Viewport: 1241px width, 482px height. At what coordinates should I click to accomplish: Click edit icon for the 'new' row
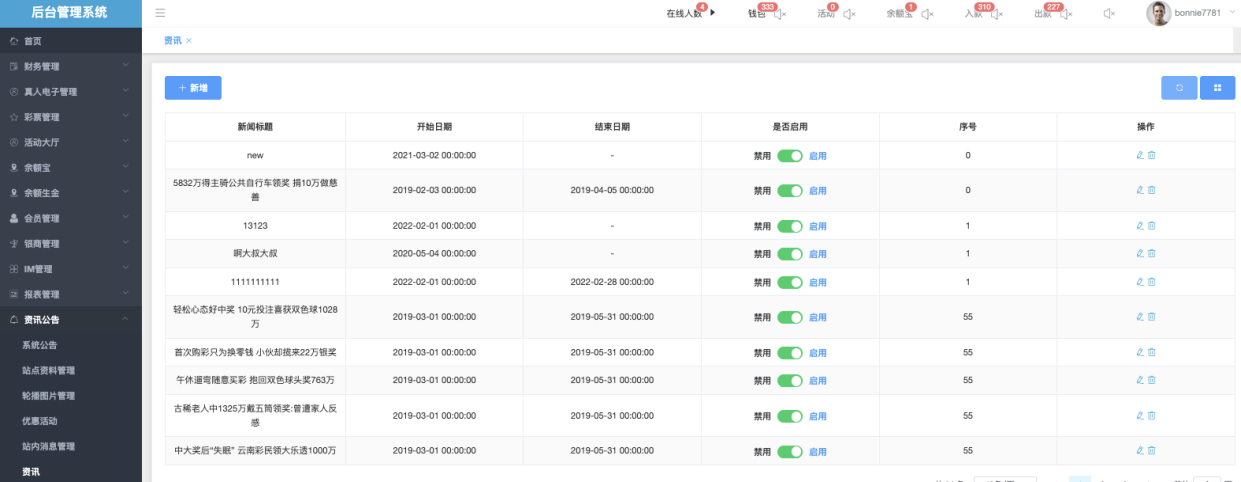pos(1140,156)
